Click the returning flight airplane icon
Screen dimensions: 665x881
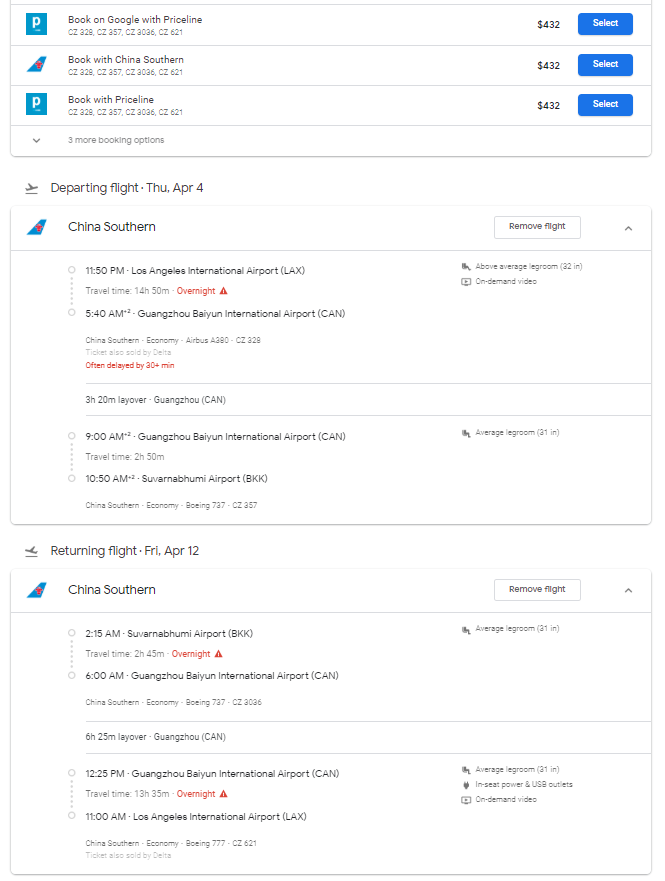(32, 551)
